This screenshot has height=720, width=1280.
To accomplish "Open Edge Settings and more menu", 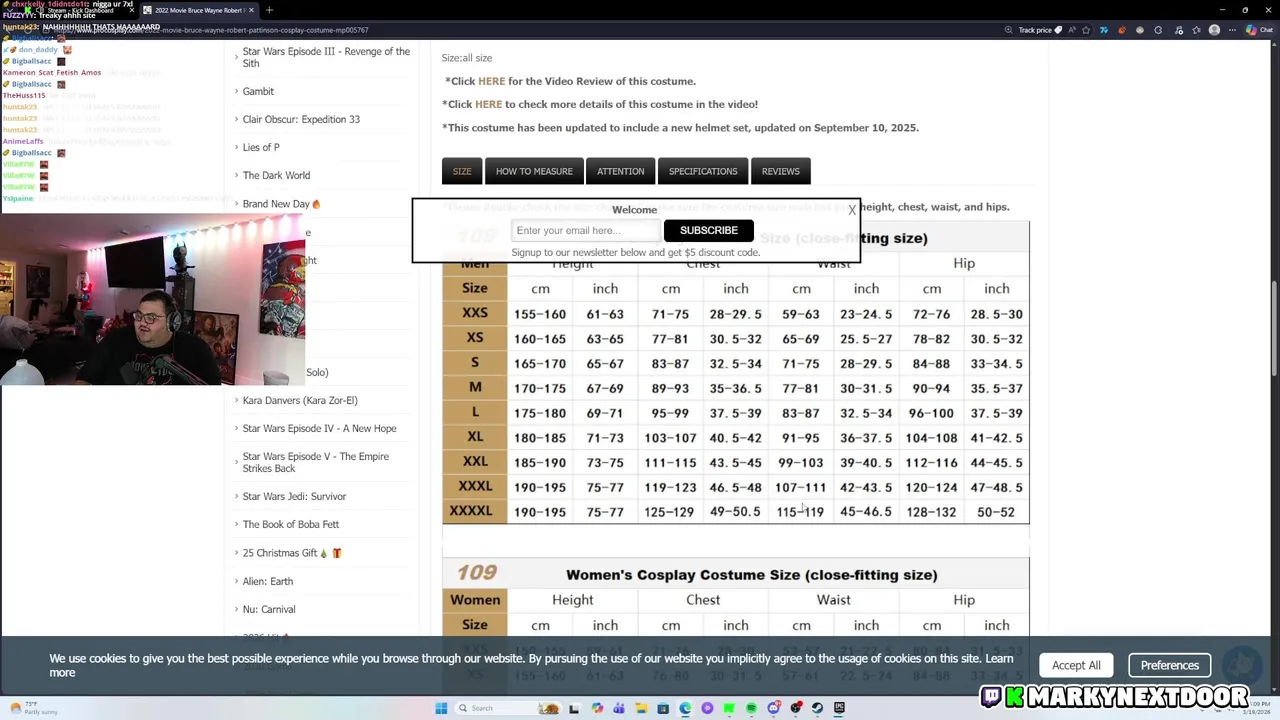I will (x=1232, y=30).
